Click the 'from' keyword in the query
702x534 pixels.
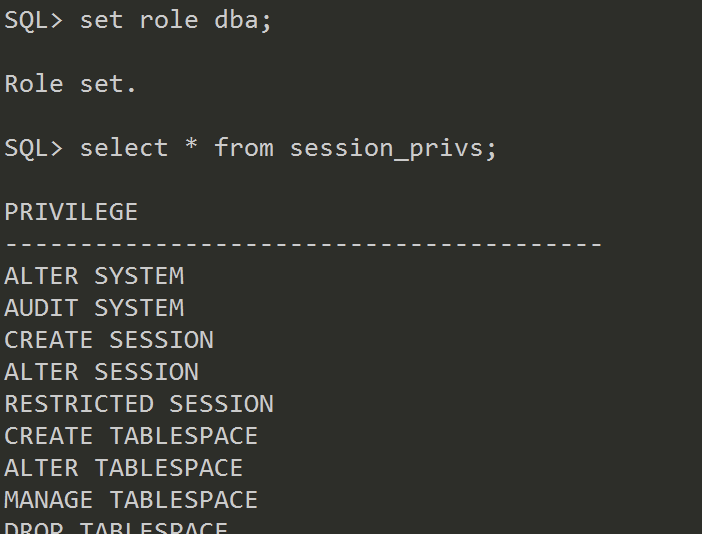(243, 148)
